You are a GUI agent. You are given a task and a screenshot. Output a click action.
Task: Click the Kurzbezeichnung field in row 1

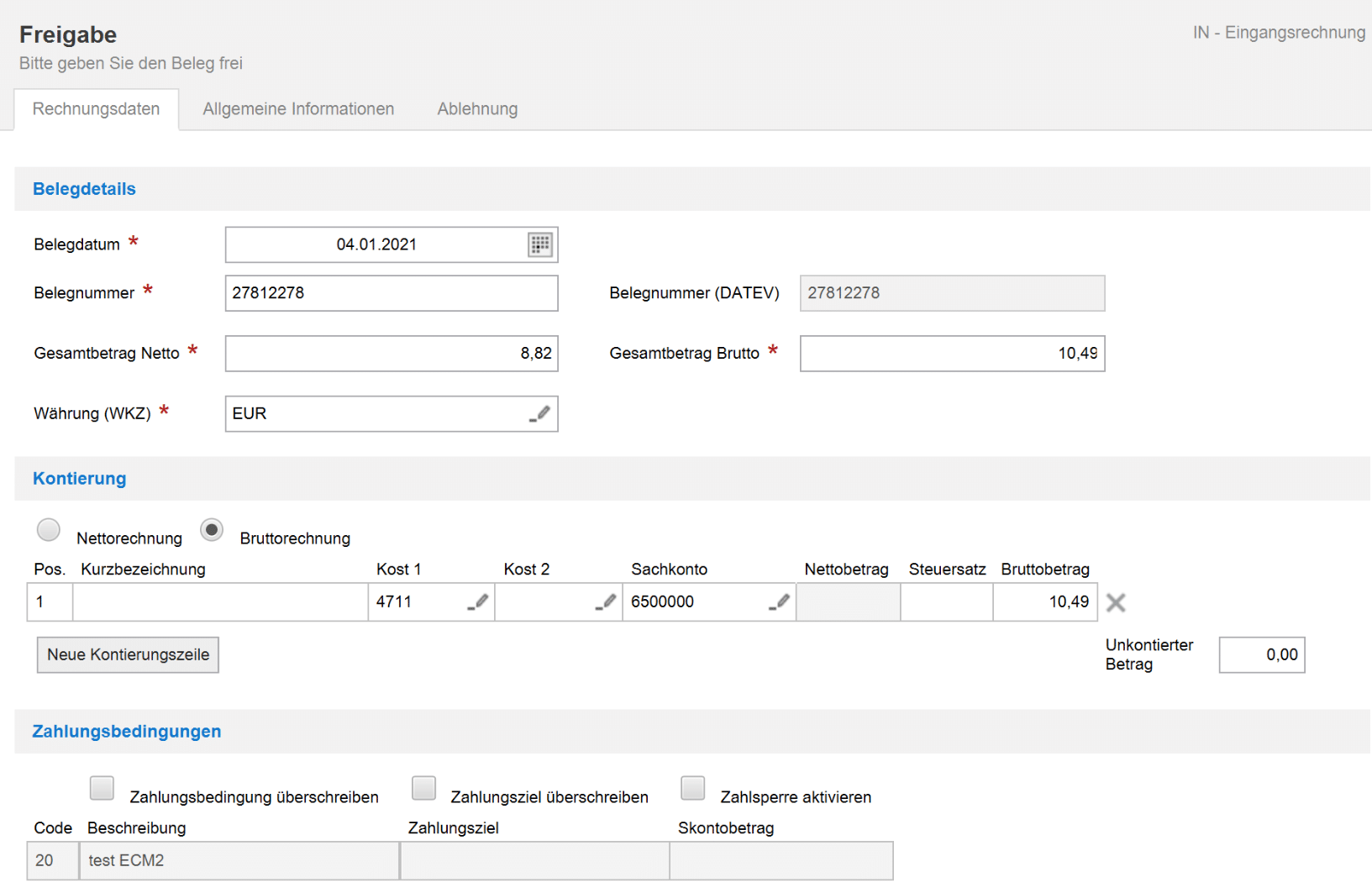tap(220, 602)
